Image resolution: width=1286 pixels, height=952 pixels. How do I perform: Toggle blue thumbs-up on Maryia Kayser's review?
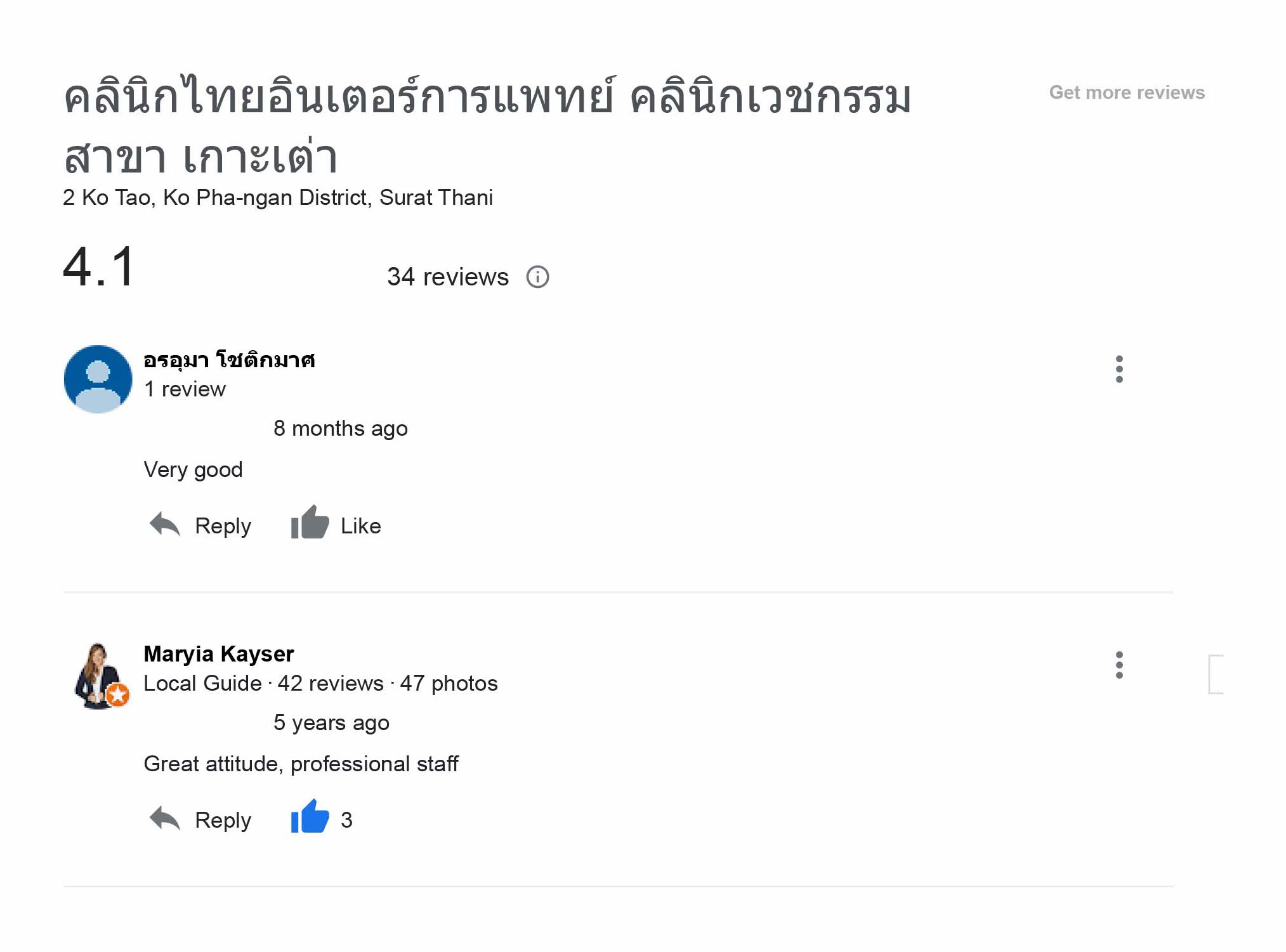(x=310, y=818)
